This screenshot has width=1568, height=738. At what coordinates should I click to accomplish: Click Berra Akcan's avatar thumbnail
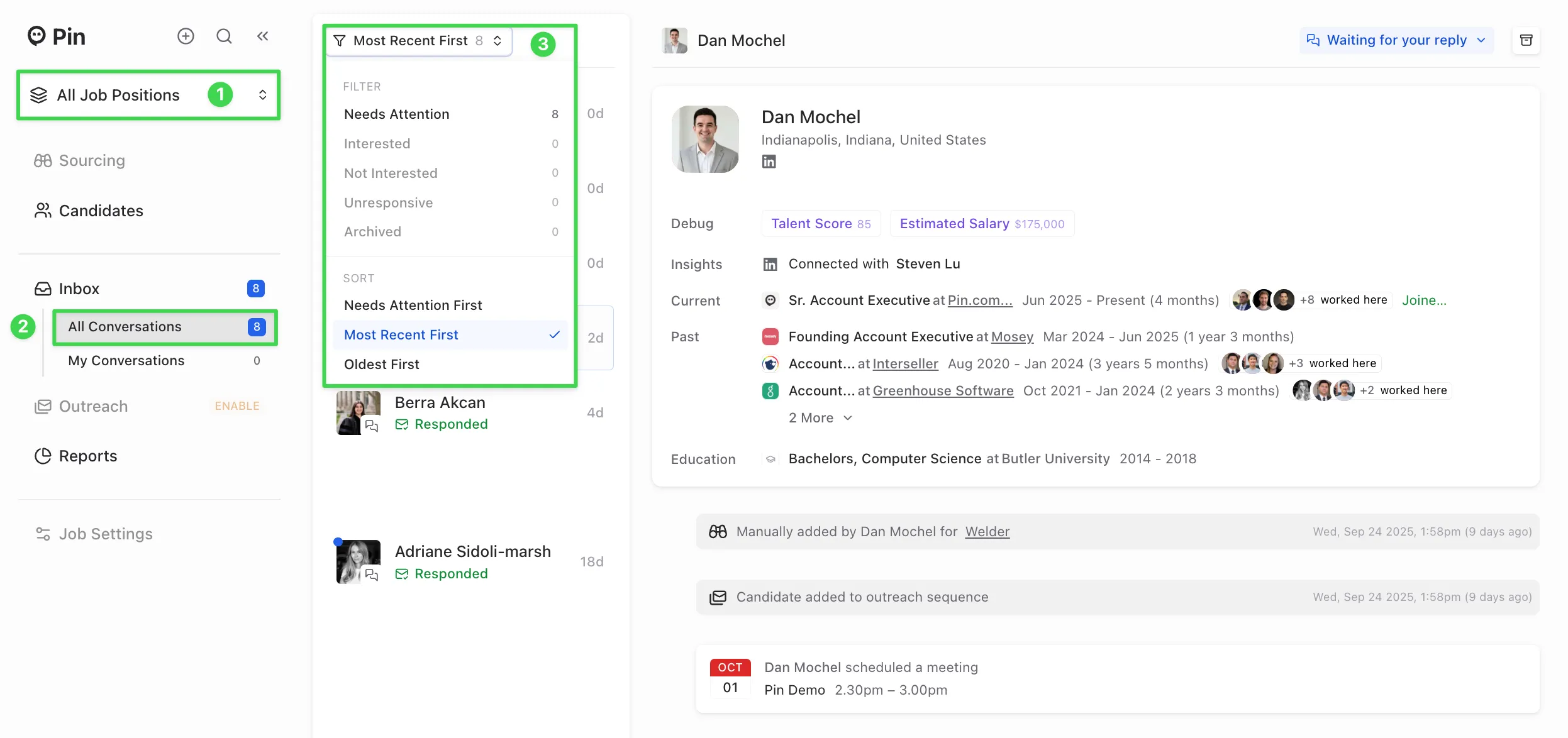(359, 413)
